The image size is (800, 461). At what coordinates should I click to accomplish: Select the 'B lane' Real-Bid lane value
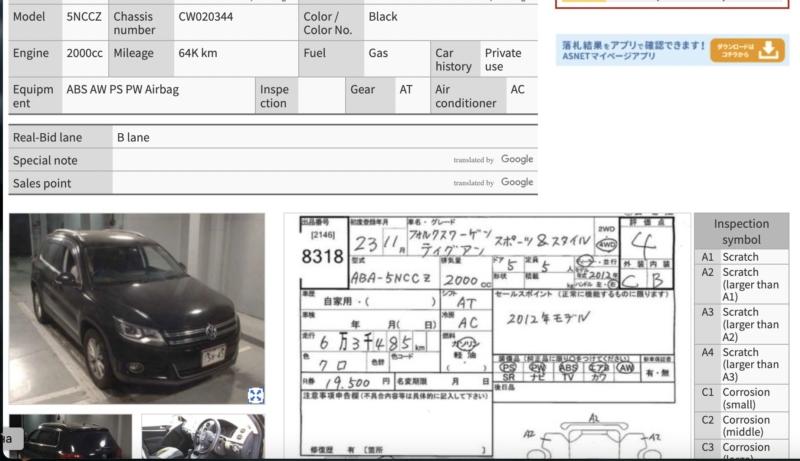[133, 137]
